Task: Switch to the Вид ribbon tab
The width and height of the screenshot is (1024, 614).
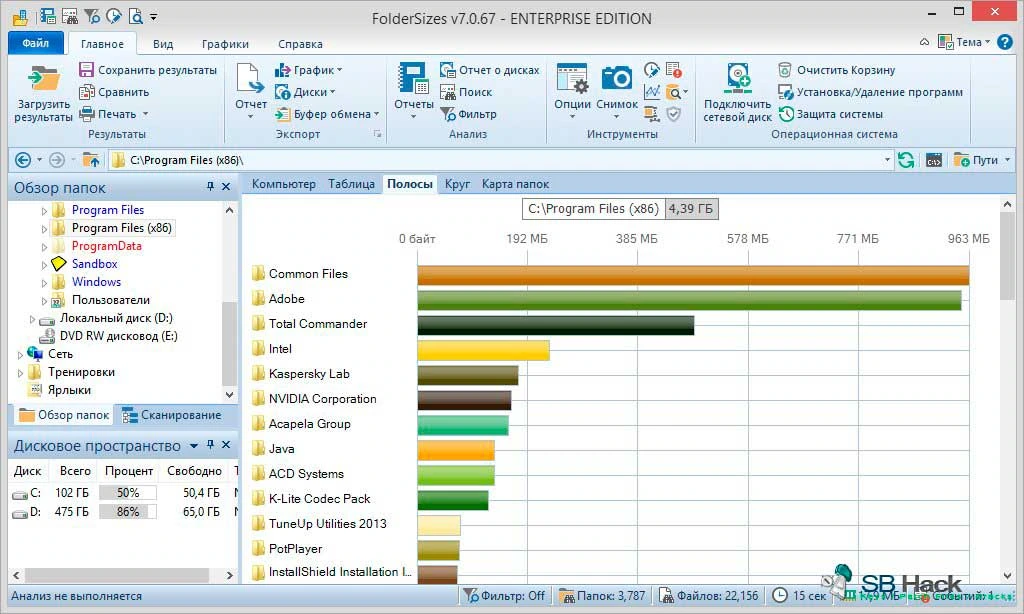Action: point(163,44)
